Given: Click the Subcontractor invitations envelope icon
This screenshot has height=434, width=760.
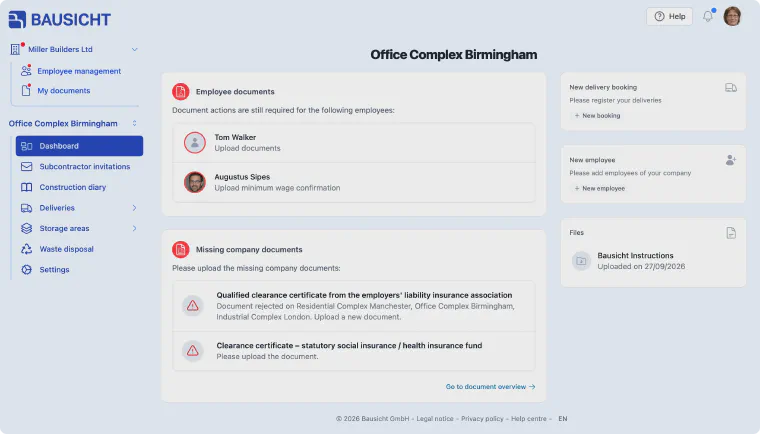Looking at the screenshot, I should tap(26, 166).
